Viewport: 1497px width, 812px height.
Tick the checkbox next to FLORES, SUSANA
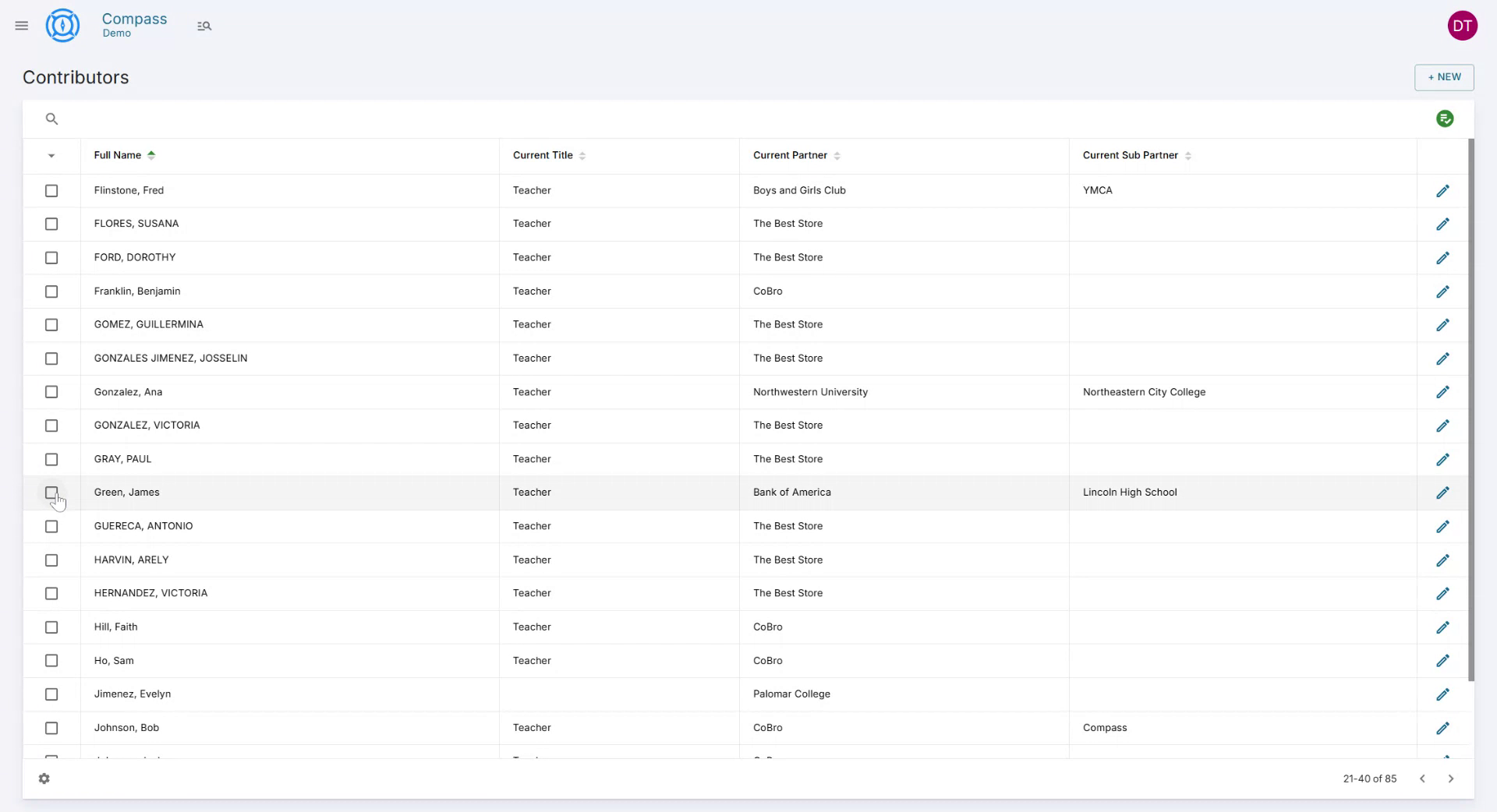click(51, 224)
